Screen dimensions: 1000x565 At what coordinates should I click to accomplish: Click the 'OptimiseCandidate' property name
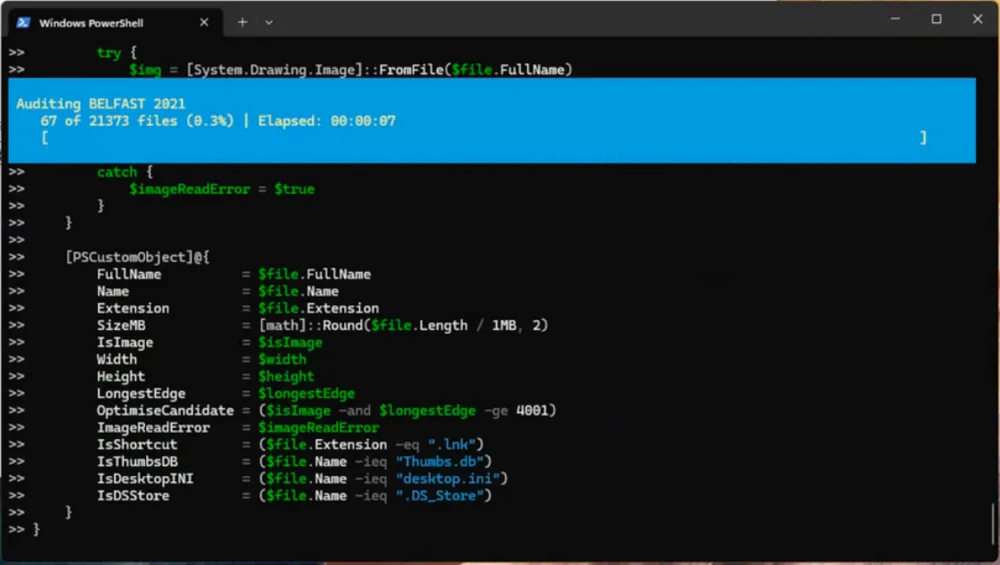pos(165,410)
